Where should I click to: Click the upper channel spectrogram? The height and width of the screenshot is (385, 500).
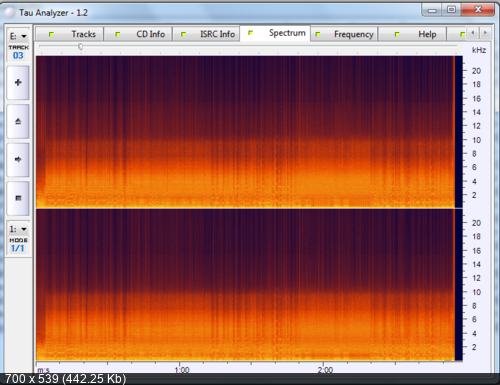[245, 132]
